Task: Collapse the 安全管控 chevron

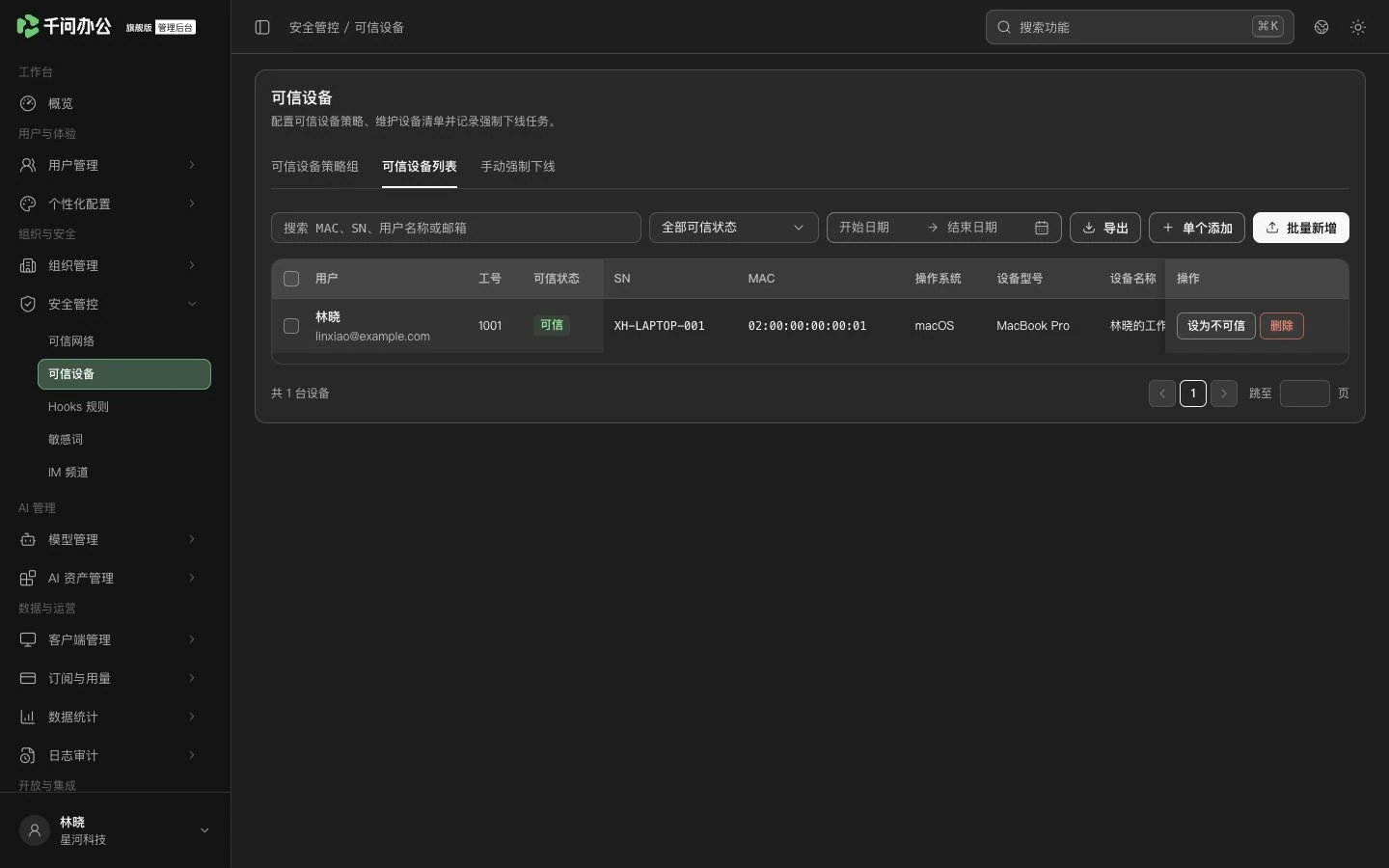Action: point(192,304)
